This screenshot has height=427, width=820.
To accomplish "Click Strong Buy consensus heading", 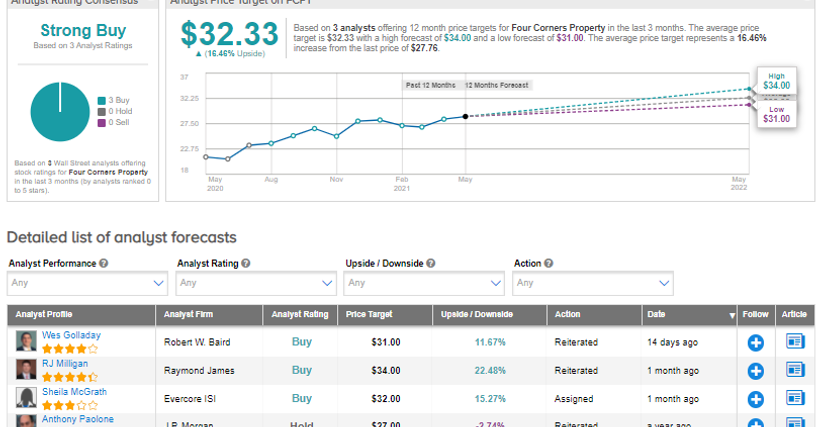I will click(83, 31).
